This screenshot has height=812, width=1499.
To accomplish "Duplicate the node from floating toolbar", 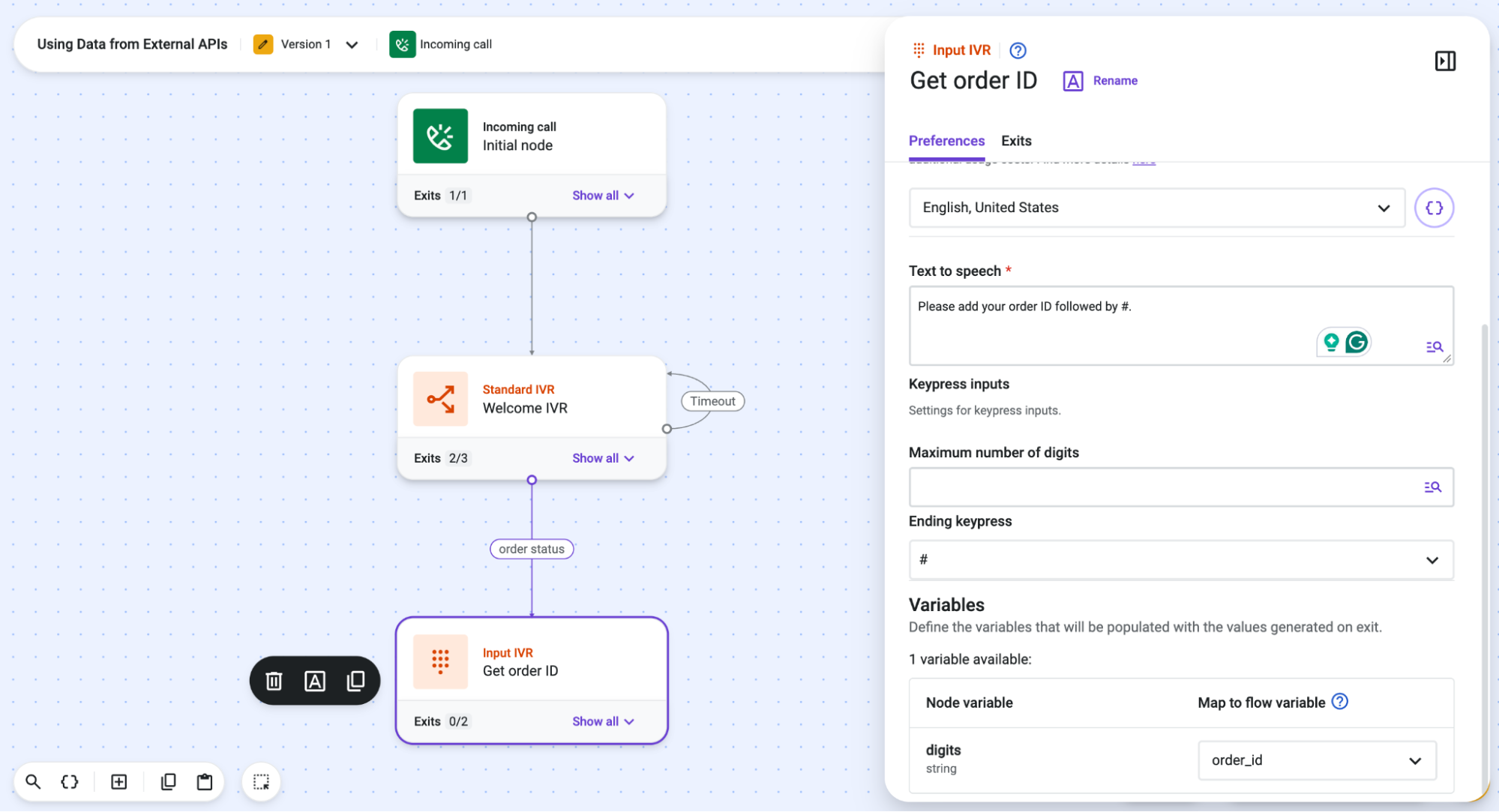I will click(355, 681).
